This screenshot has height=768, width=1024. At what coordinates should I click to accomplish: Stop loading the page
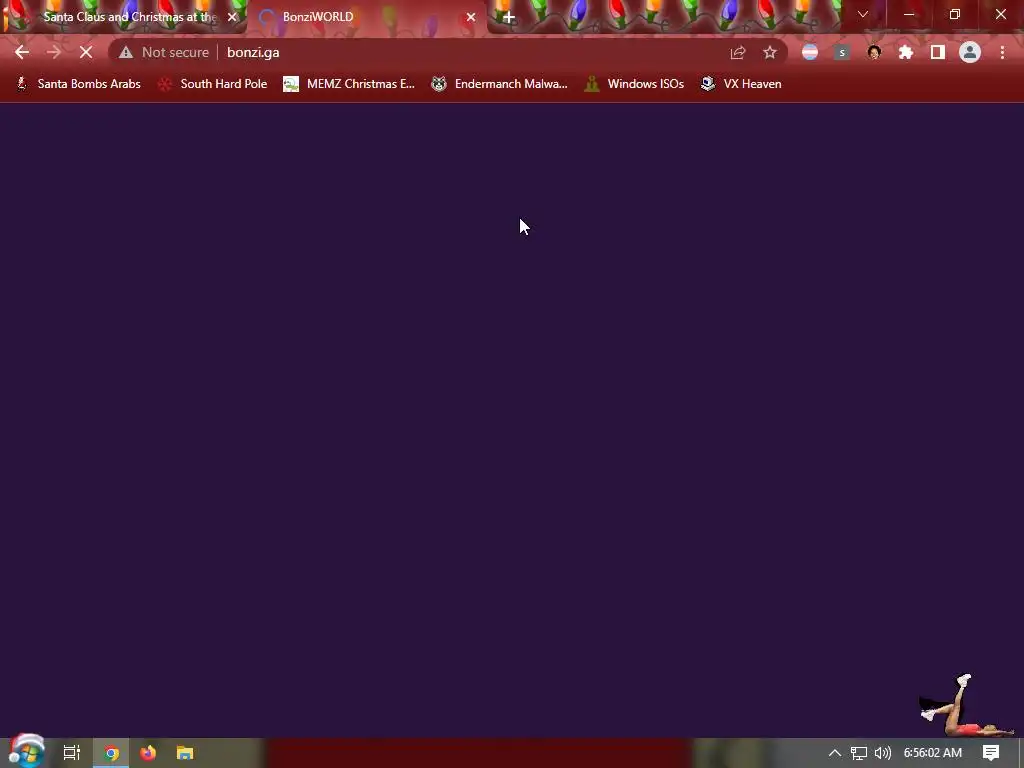pyautogui.click(x=86, y=52)
